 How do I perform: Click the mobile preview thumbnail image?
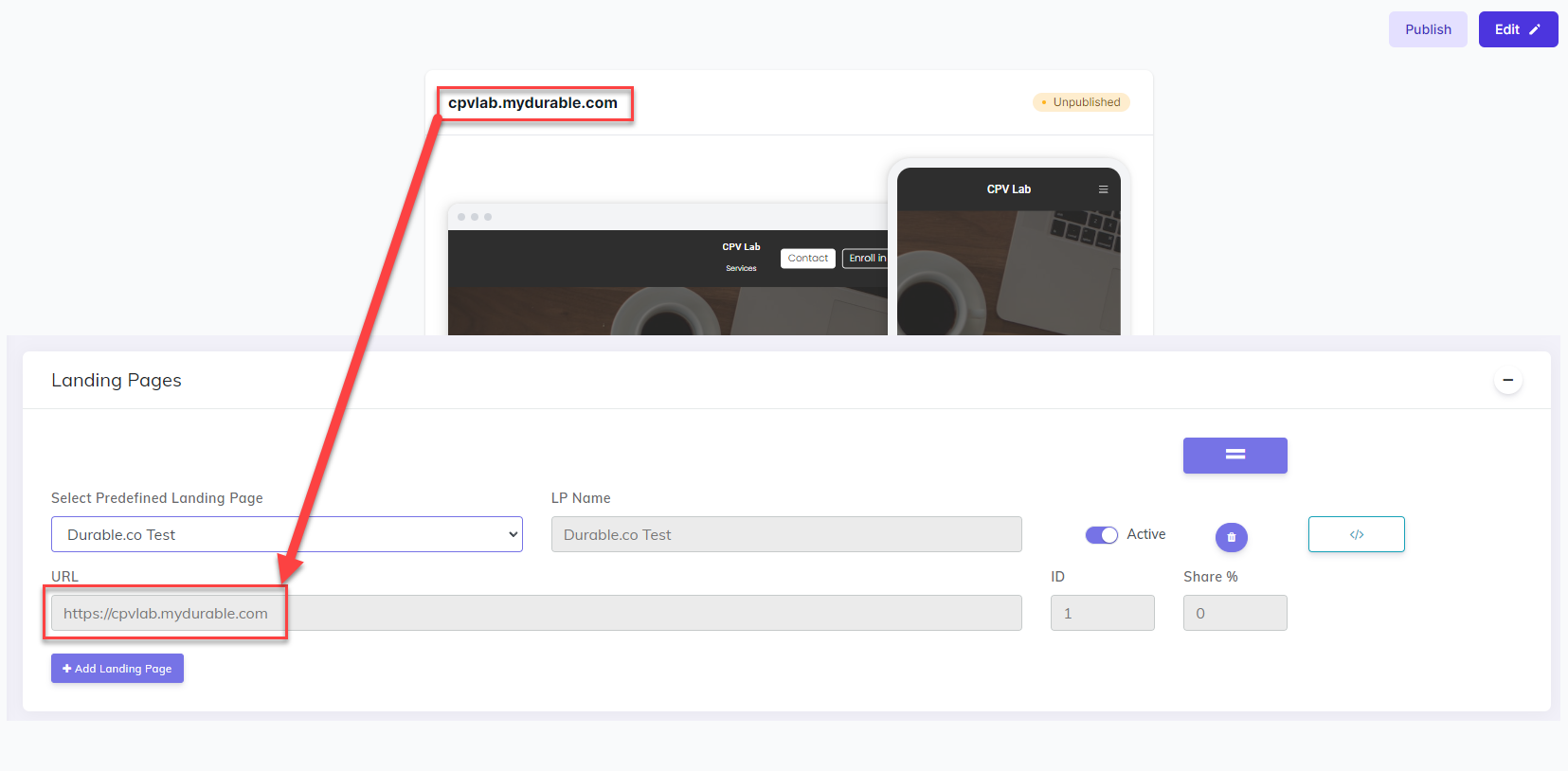(x=1009, y=273)
